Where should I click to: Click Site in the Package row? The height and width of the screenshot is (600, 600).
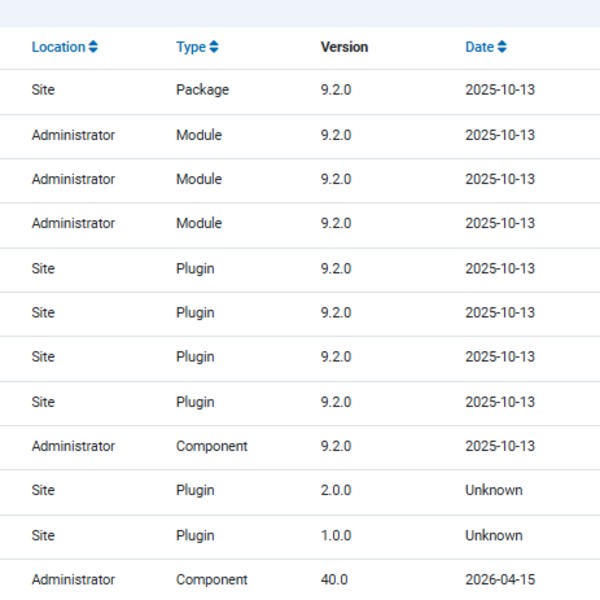[43, 90]
